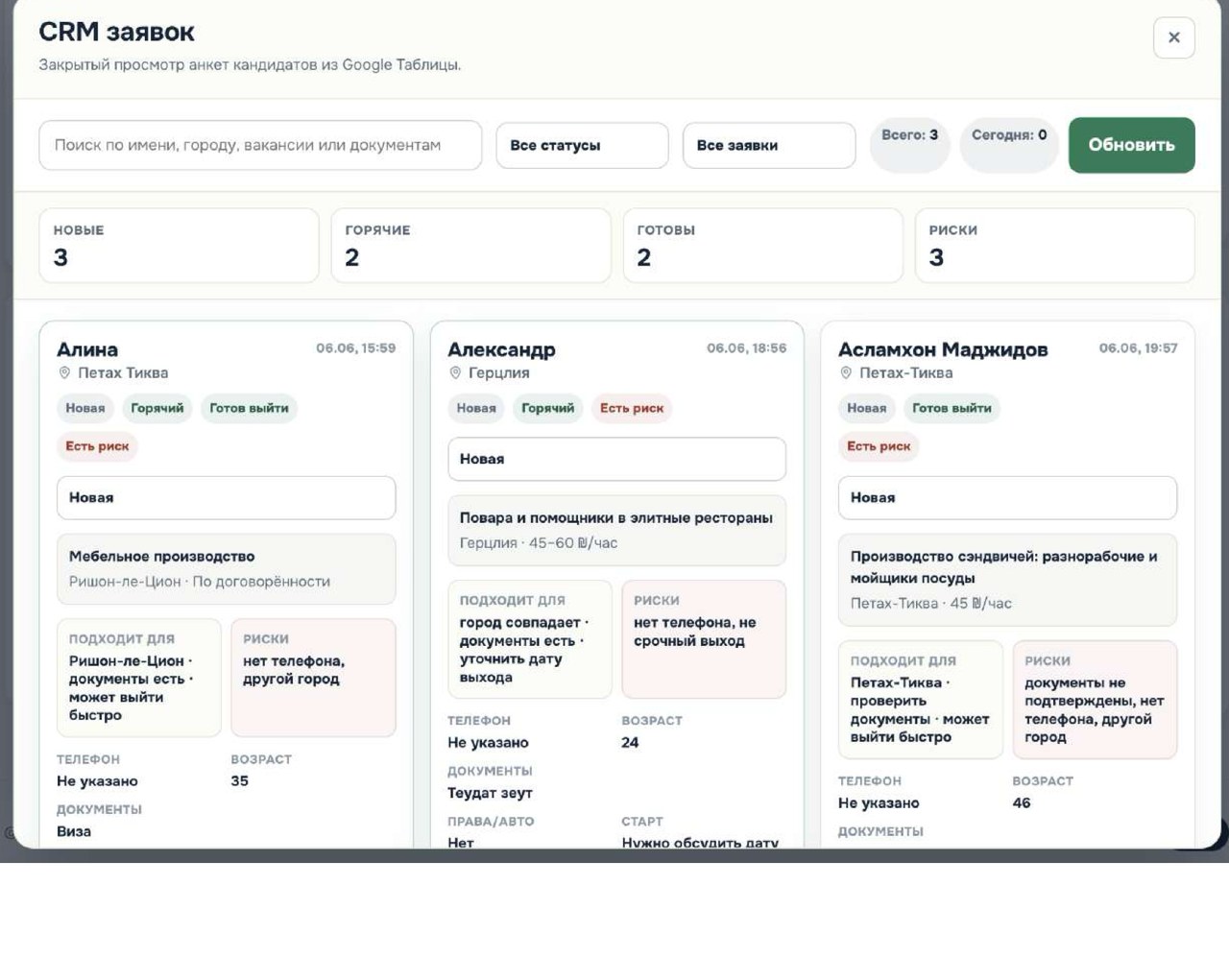Select the Сегодня: 0 counter pill
The height and width of the screenshot is (980, 1229).
coord(1009,145)
